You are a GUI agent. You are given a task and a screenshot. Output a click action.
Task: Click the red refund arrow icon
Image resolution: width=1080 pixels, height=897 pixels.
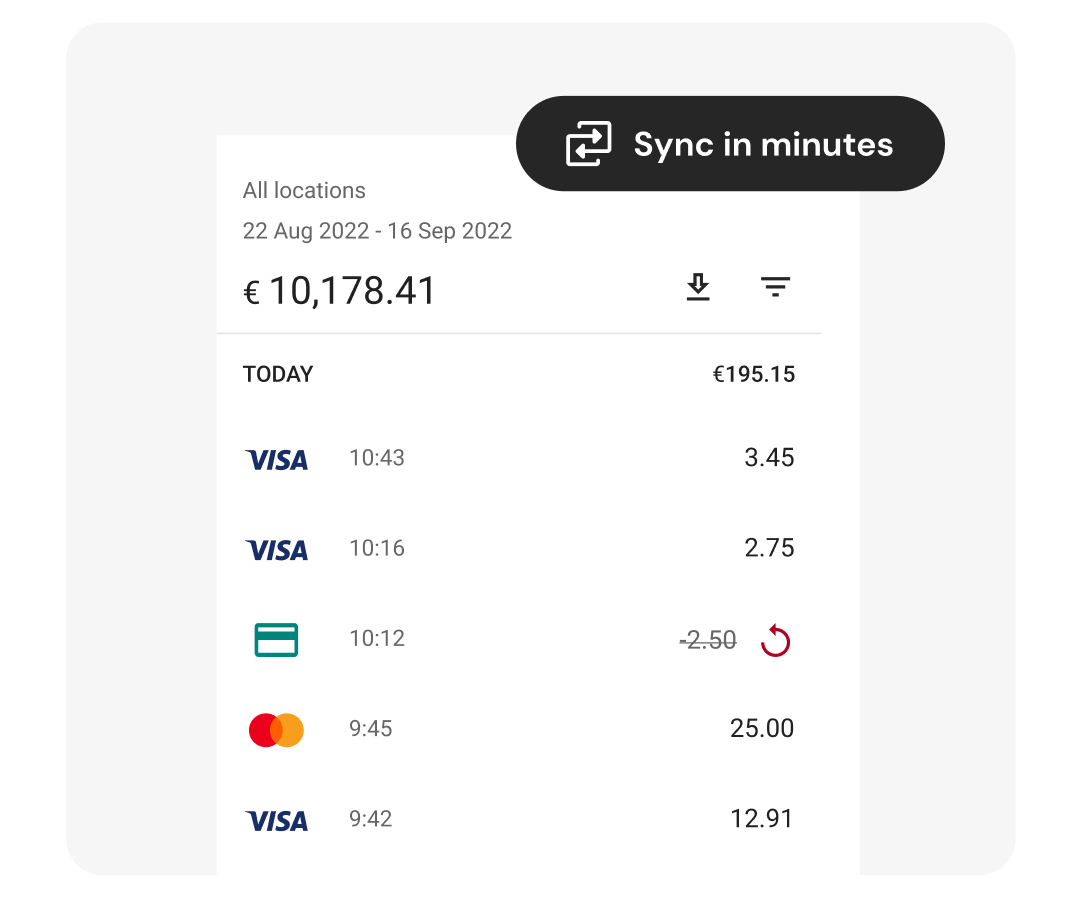(x=776, y=641)
